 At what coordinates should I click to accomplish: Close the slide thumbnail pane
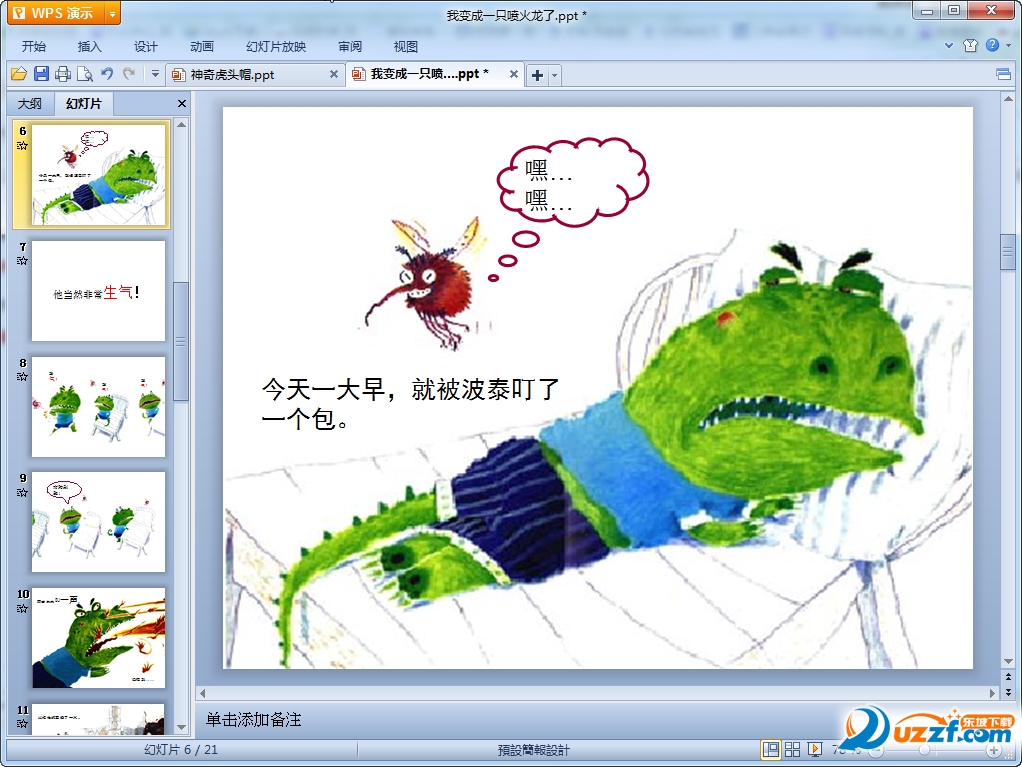point(182,104)
